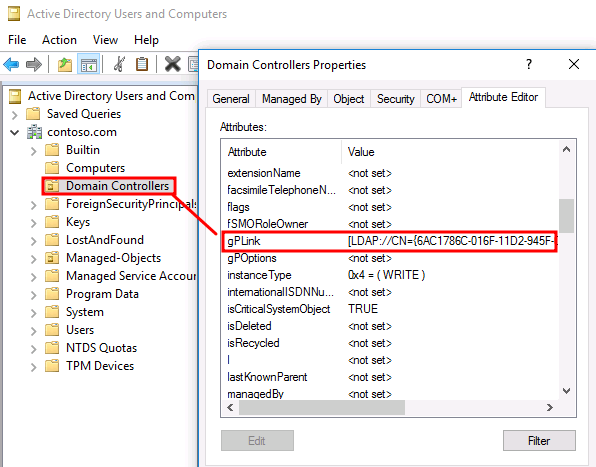Click the System folder icon
Image resolution: width=596 pixels, height=467 pixels.
(52, 312)
